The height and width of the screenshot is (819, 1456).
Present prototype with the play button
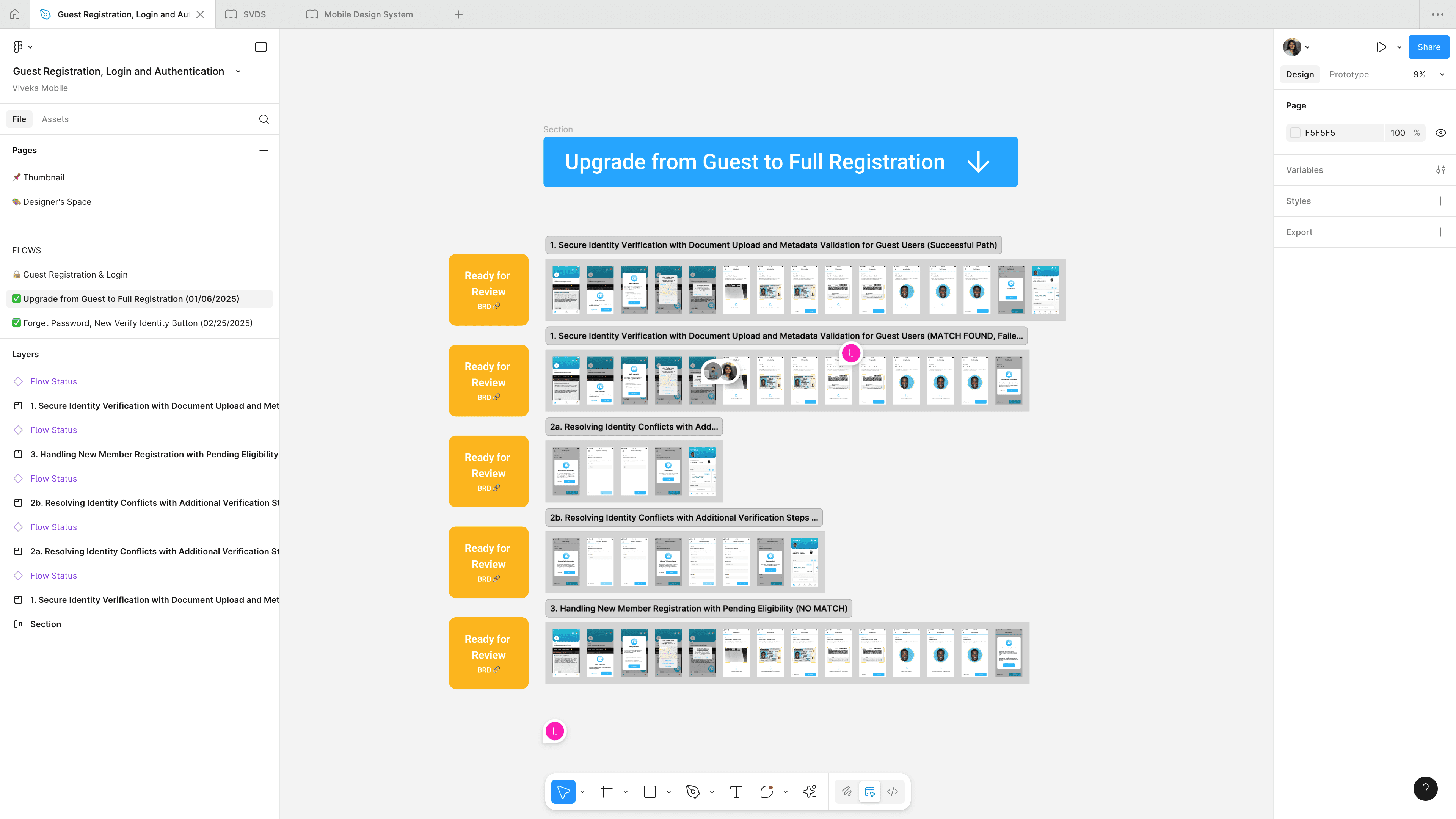(1381, 47)
